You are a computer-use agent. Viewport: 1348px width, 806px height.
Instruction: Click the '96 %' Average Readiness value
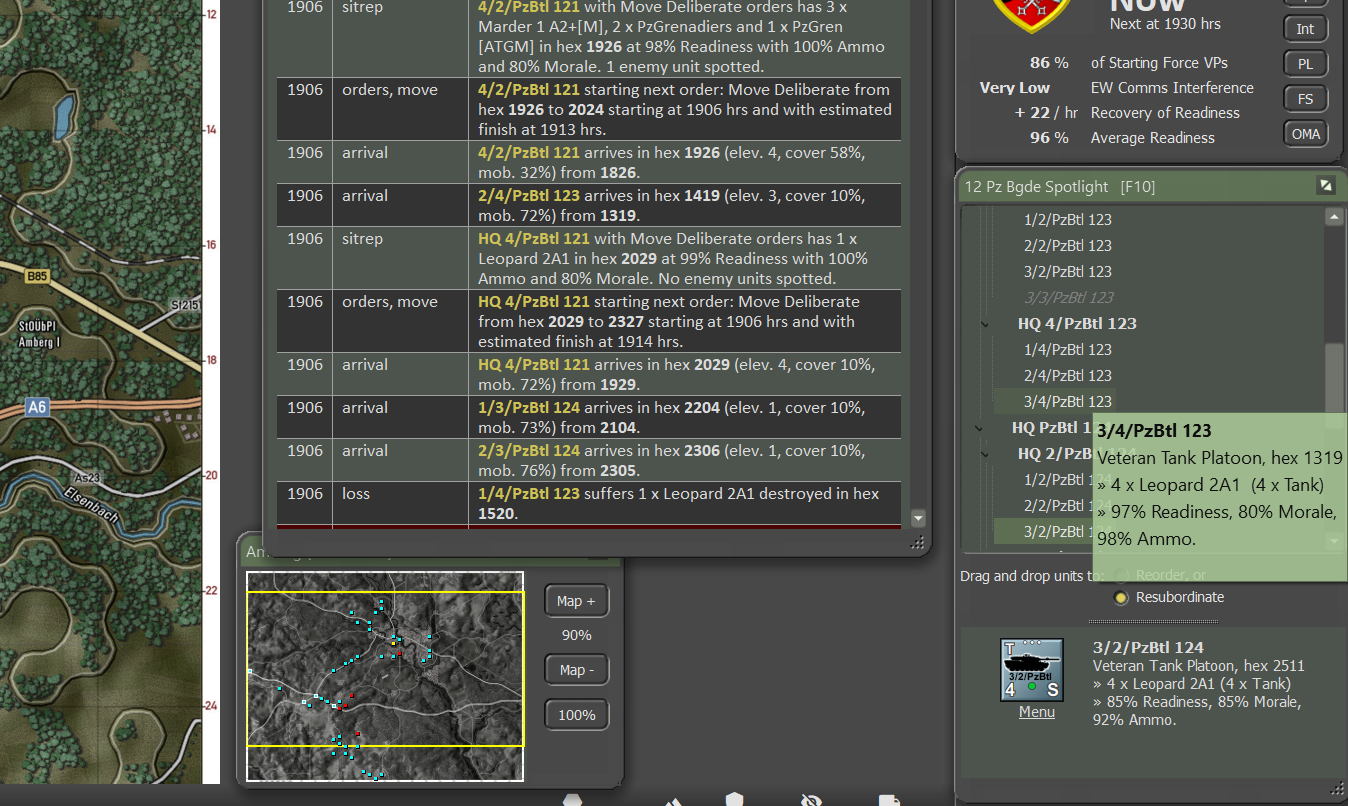pos(1049,138)
